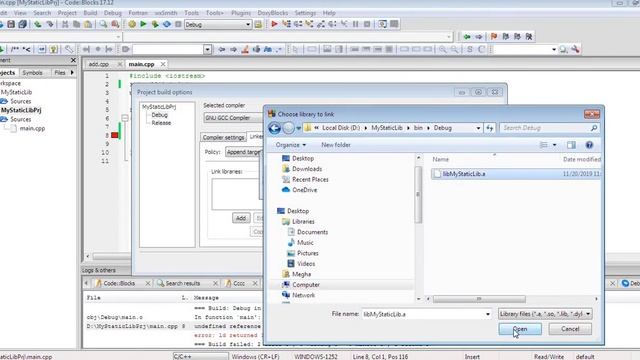640x360 pixels.
Task: Click the red breakpoint marker on line 8
Action: (x=115, y=135)
